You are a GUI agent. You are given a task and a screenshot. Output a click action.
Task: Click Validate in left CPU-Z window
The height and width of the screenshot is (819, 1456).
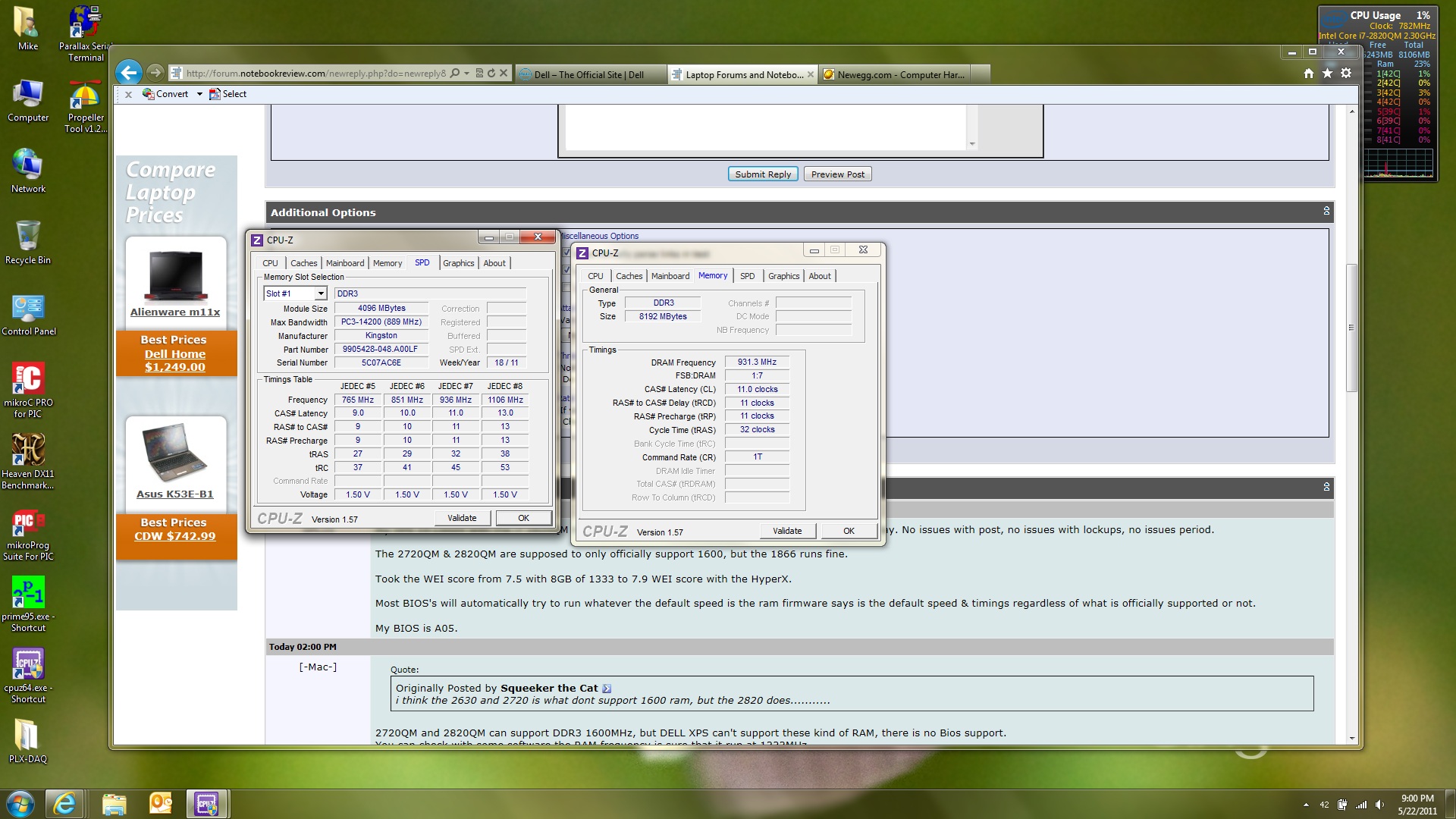462,518
